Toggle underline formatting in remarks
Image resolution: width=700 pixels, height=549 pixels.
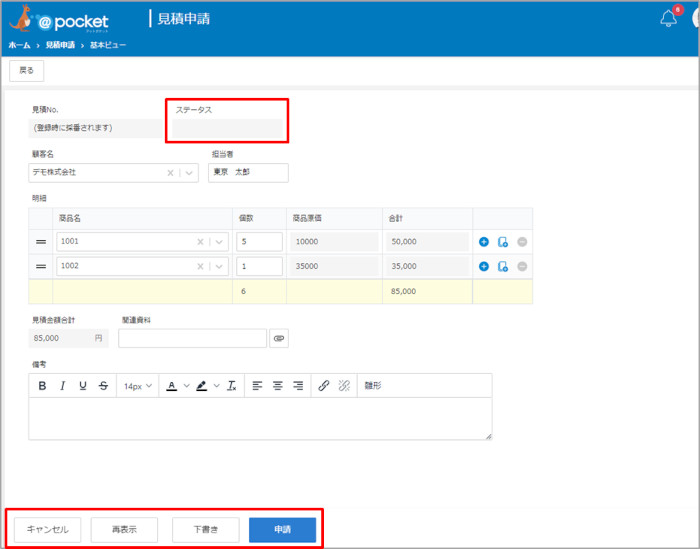pos(83,386)
